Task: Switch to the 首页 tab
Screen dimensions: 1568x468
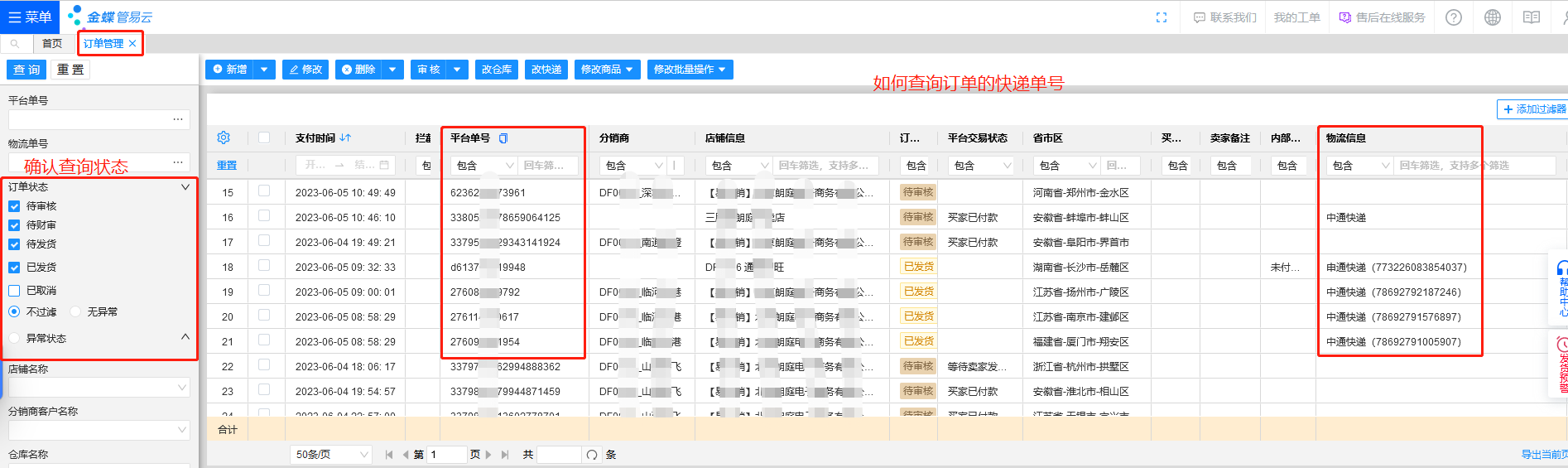Action: pos(52,43)
